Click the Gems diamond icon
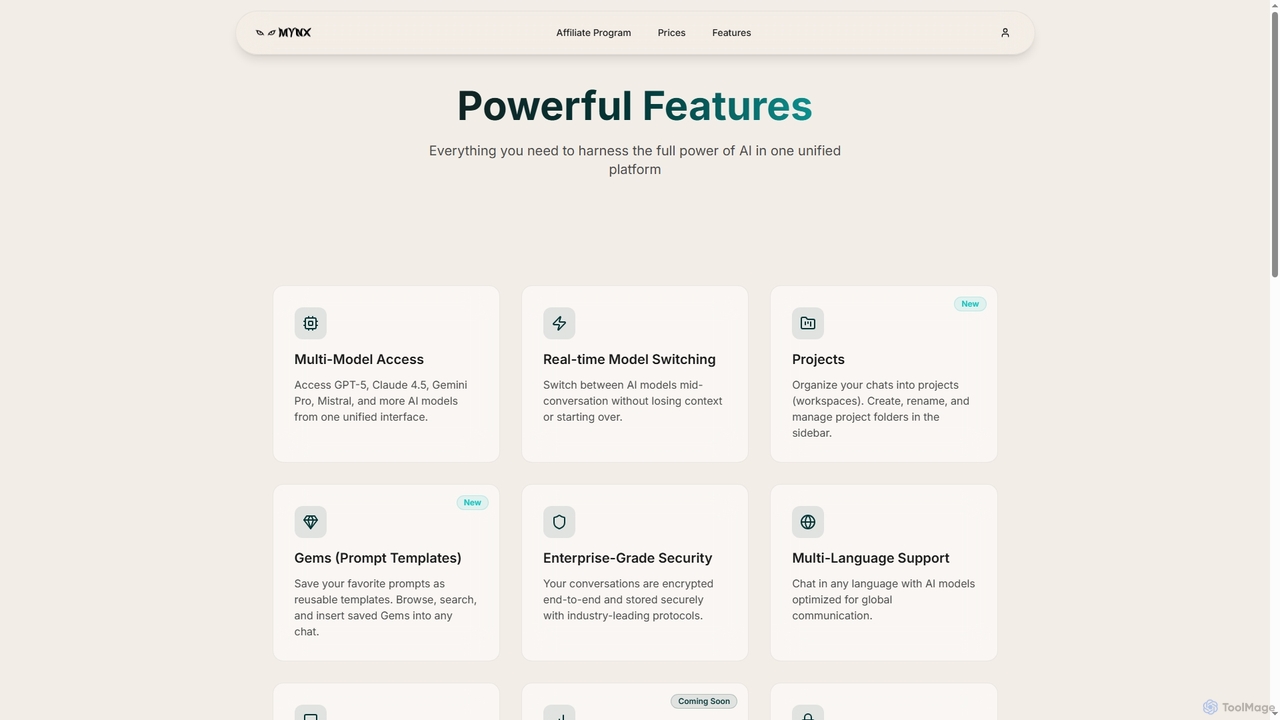Image resolution: width=1280 pixels, height=720 pixels. pos(310,522)
